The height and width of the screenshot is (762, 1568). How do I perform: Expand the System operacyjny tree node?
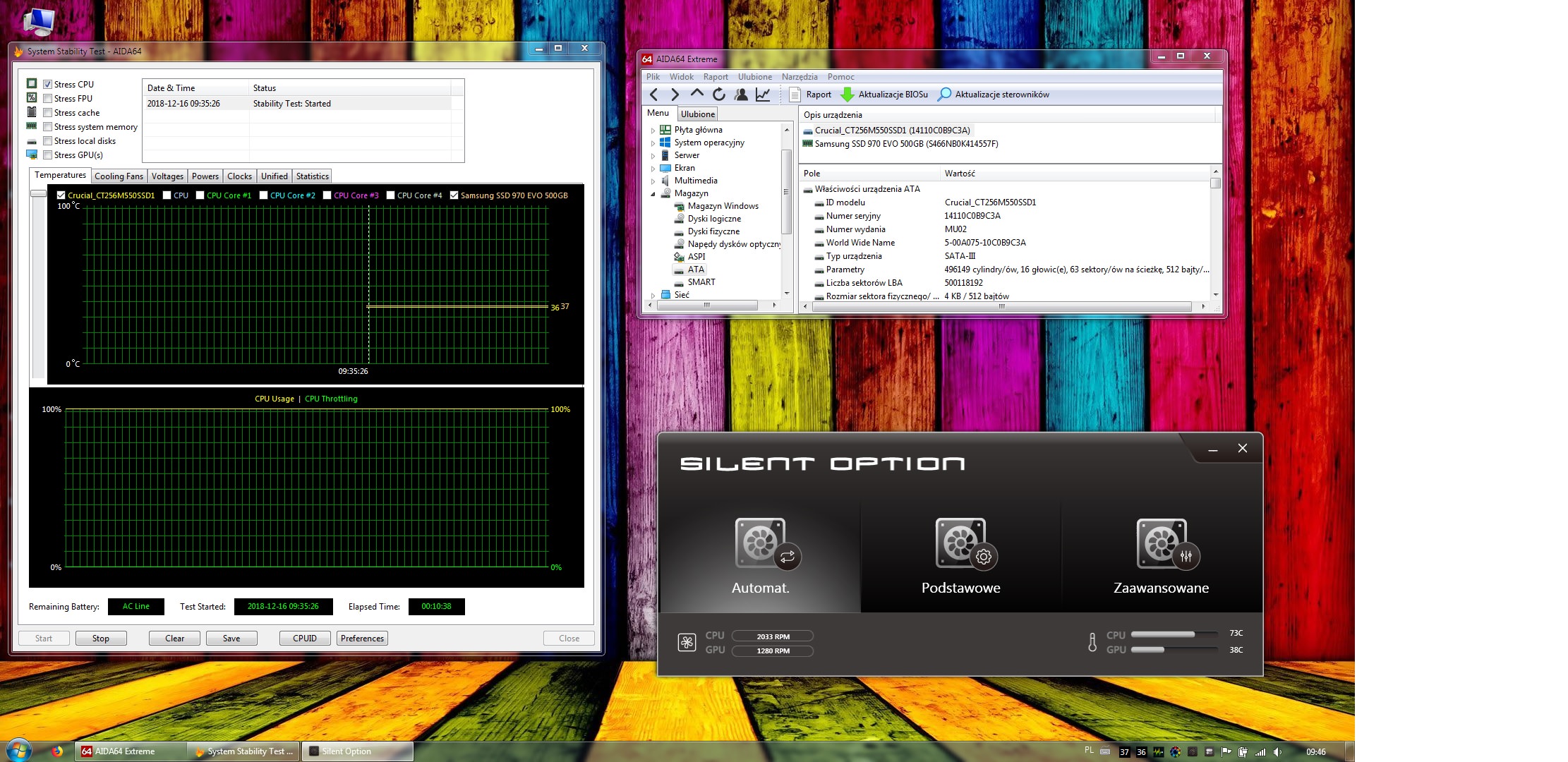(653, 143)
